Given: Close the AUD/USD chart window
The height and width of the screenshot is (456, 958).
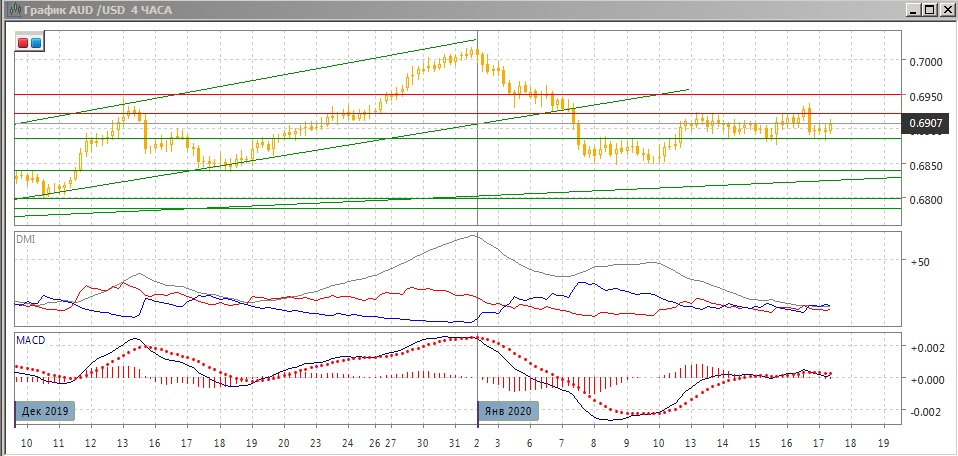Looking at the screenshot, I should (x=947, y=9).
